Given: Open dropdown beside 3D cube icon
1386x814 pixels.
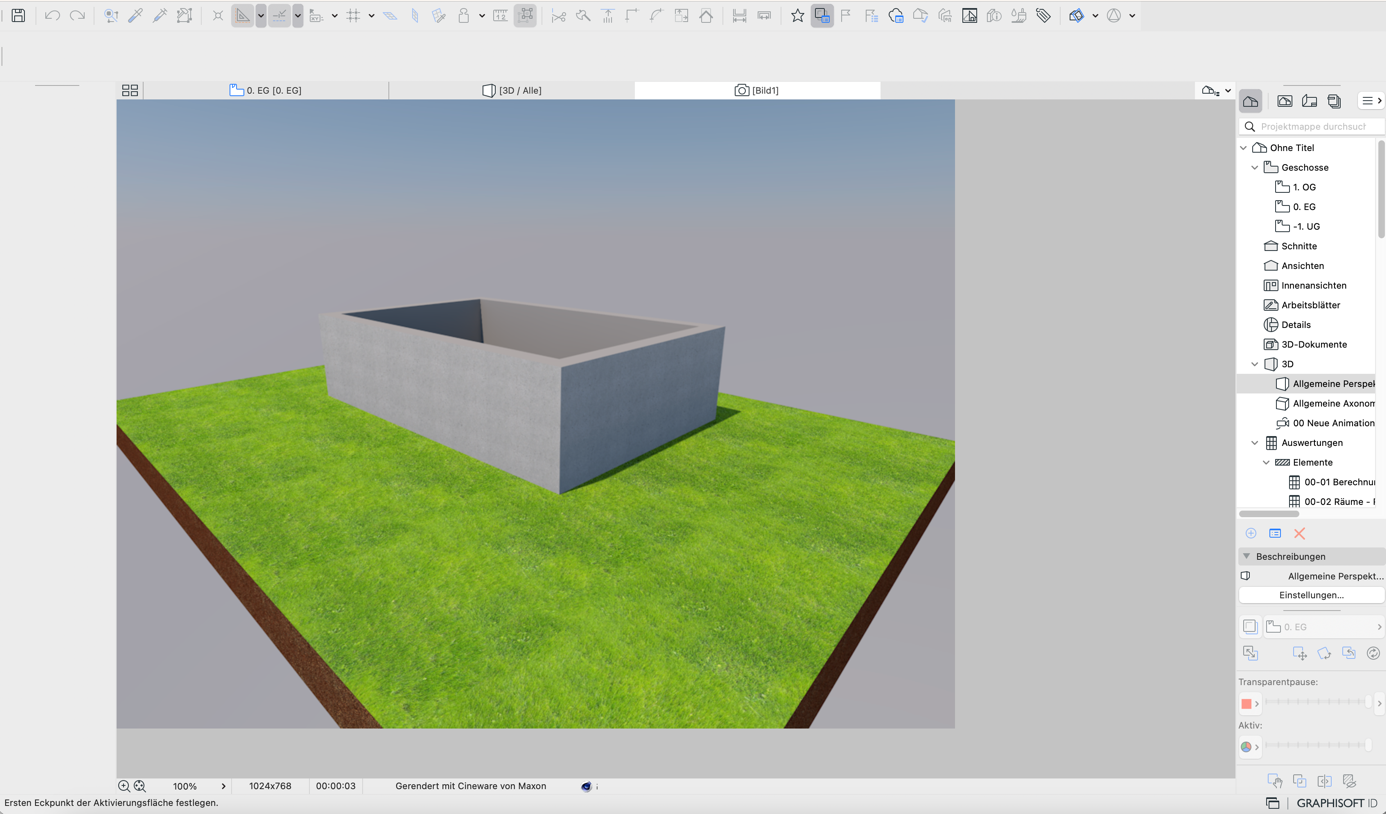Looking at the screenshot, I should pyautogui.click(x=1095, y=16).
